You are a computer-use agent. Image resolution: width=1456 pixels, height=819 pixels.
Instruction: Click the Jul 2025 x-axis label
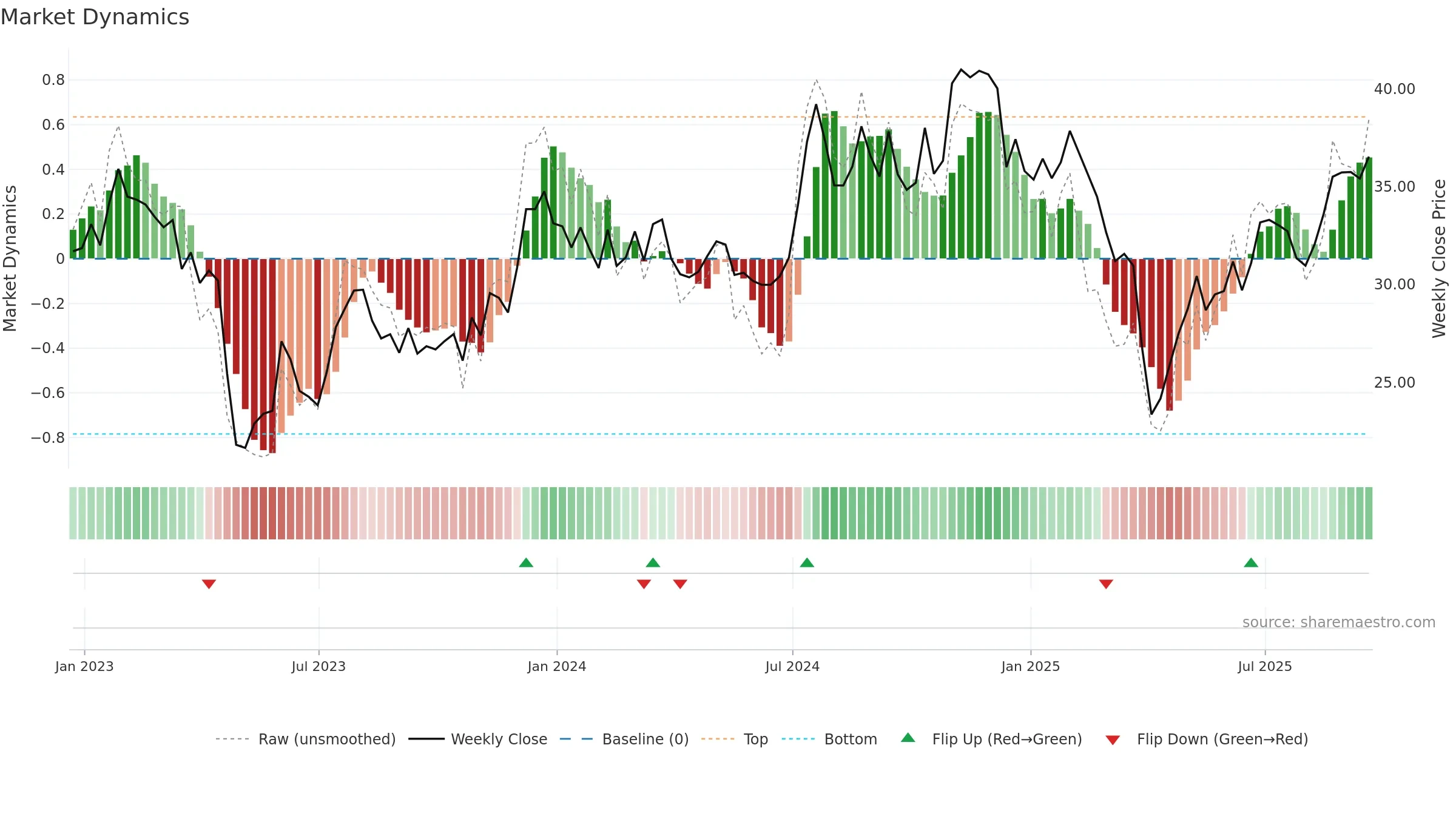[x=1265, y=666]
